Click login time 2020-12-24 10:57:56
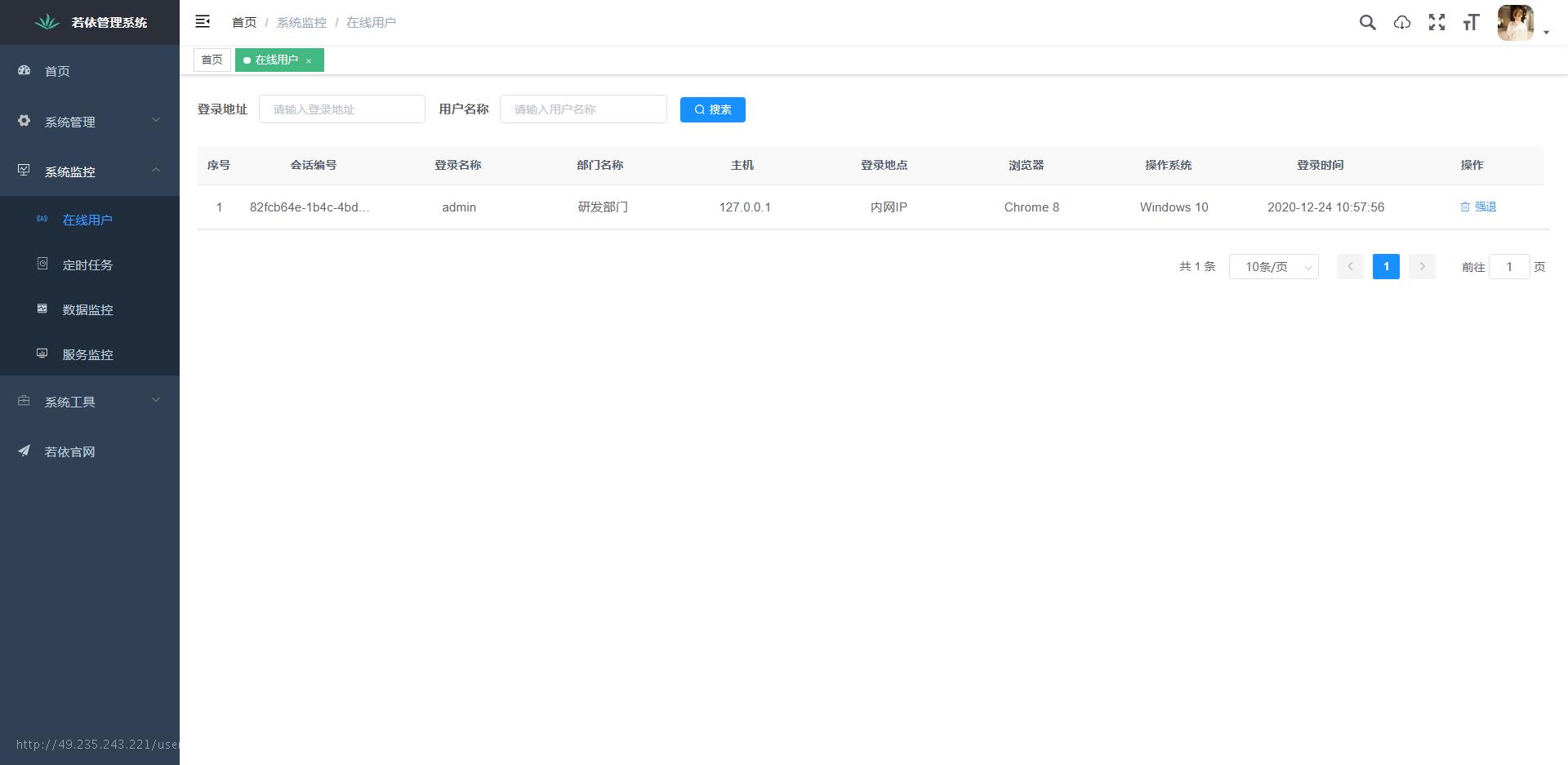The image size is (1568, 765). pyautogui.click(x=1325, y=207)
